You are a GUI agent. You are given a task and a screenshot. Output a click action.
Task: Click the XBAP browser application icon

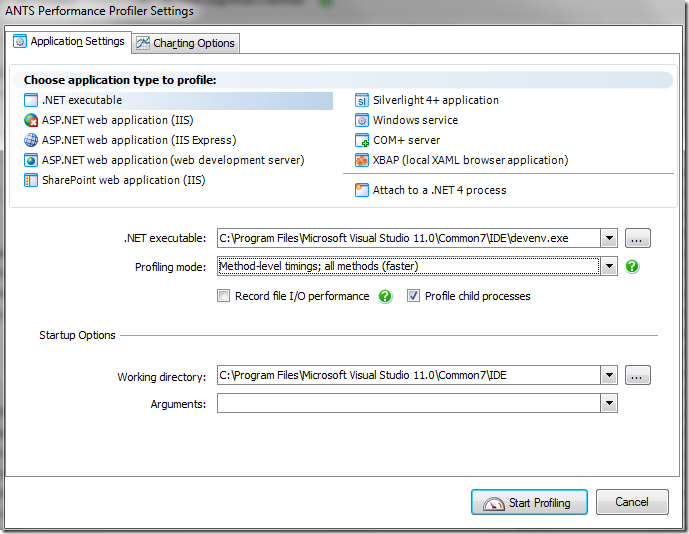click(x=362, y=160)
